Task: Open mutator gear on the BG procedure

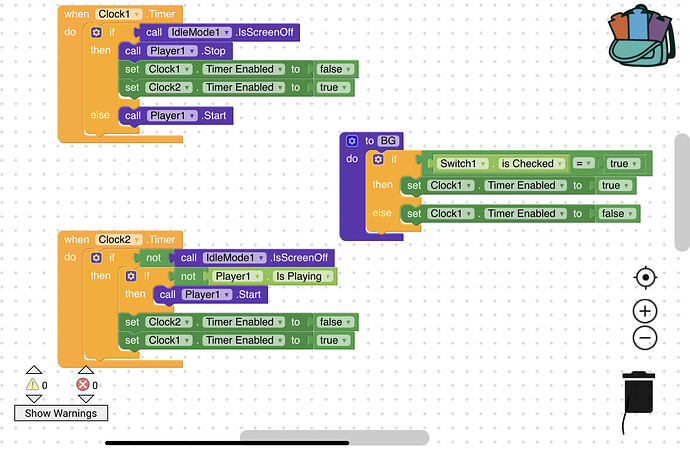Action: [x=352, y=141]
